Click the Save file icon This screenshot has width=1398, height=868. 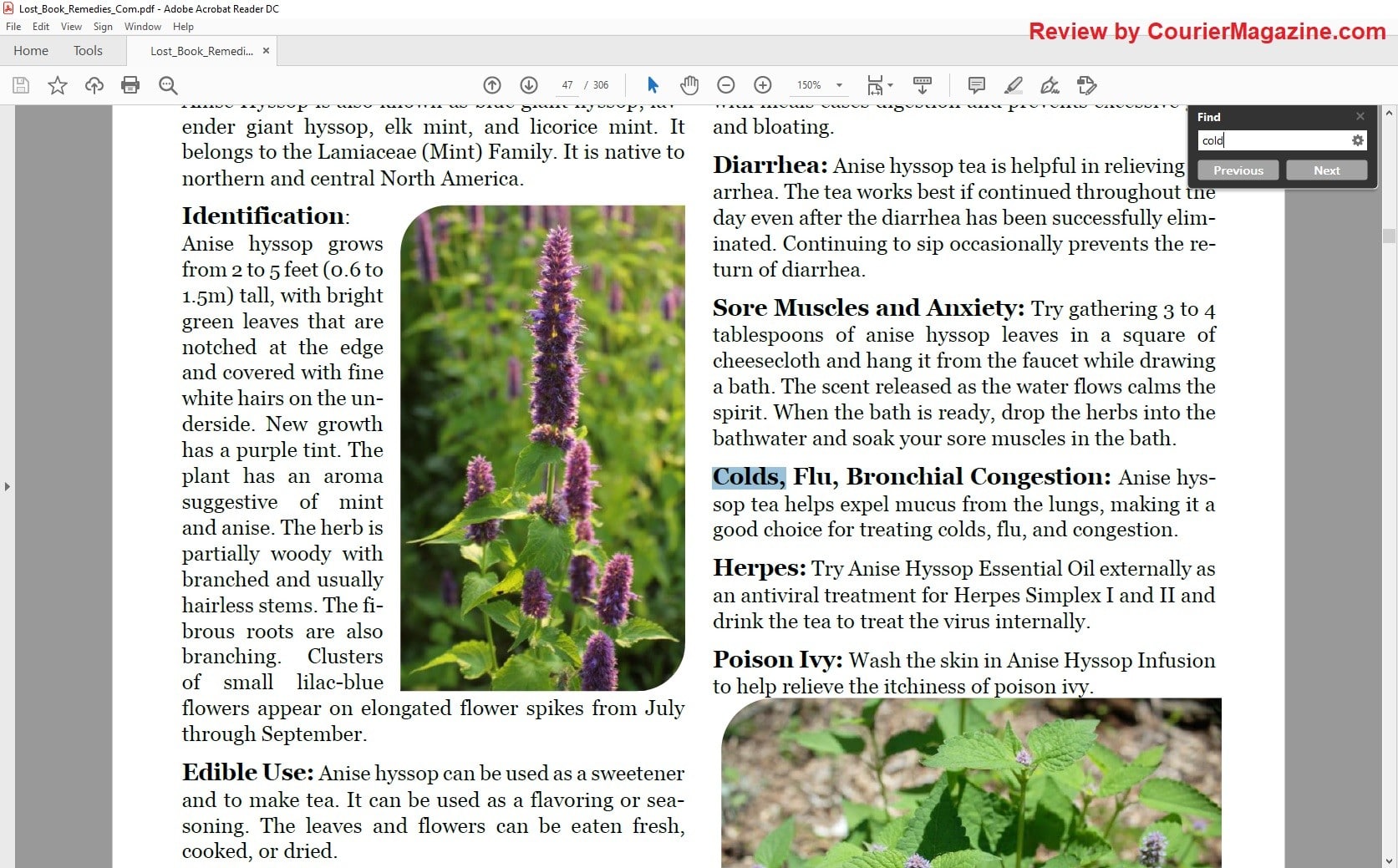[x=21, y=85]
